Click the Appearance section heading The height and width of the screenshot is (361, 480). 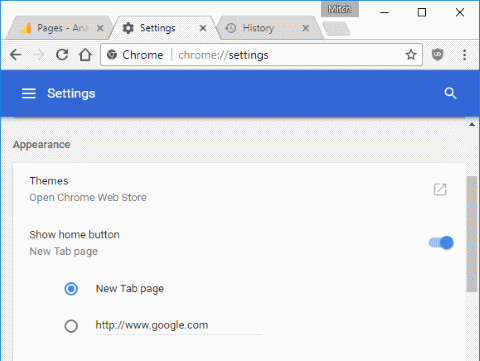click(42, 145)
